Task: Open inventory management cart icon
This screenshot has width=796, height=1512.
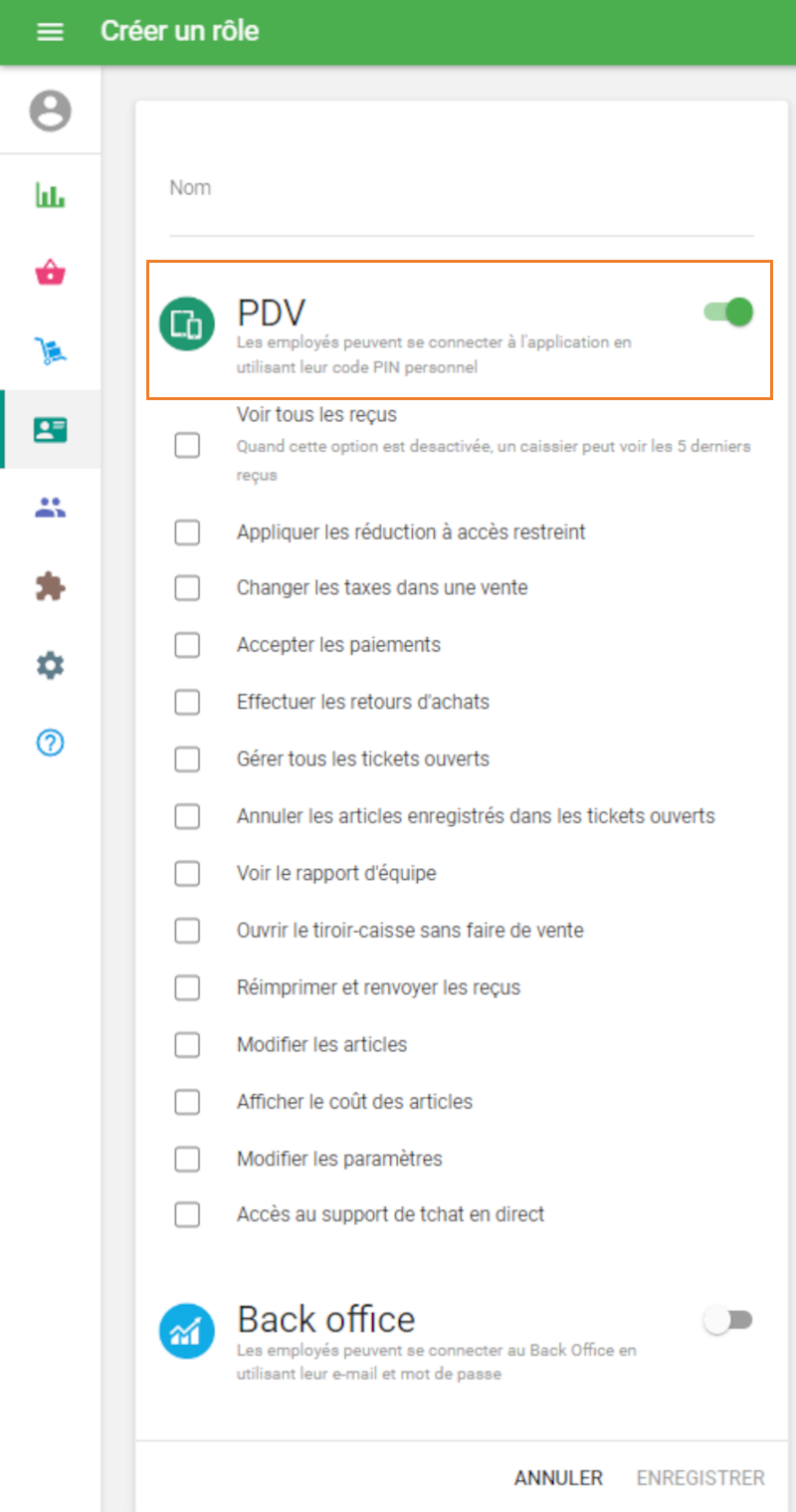Action: [x=50, y=350]
